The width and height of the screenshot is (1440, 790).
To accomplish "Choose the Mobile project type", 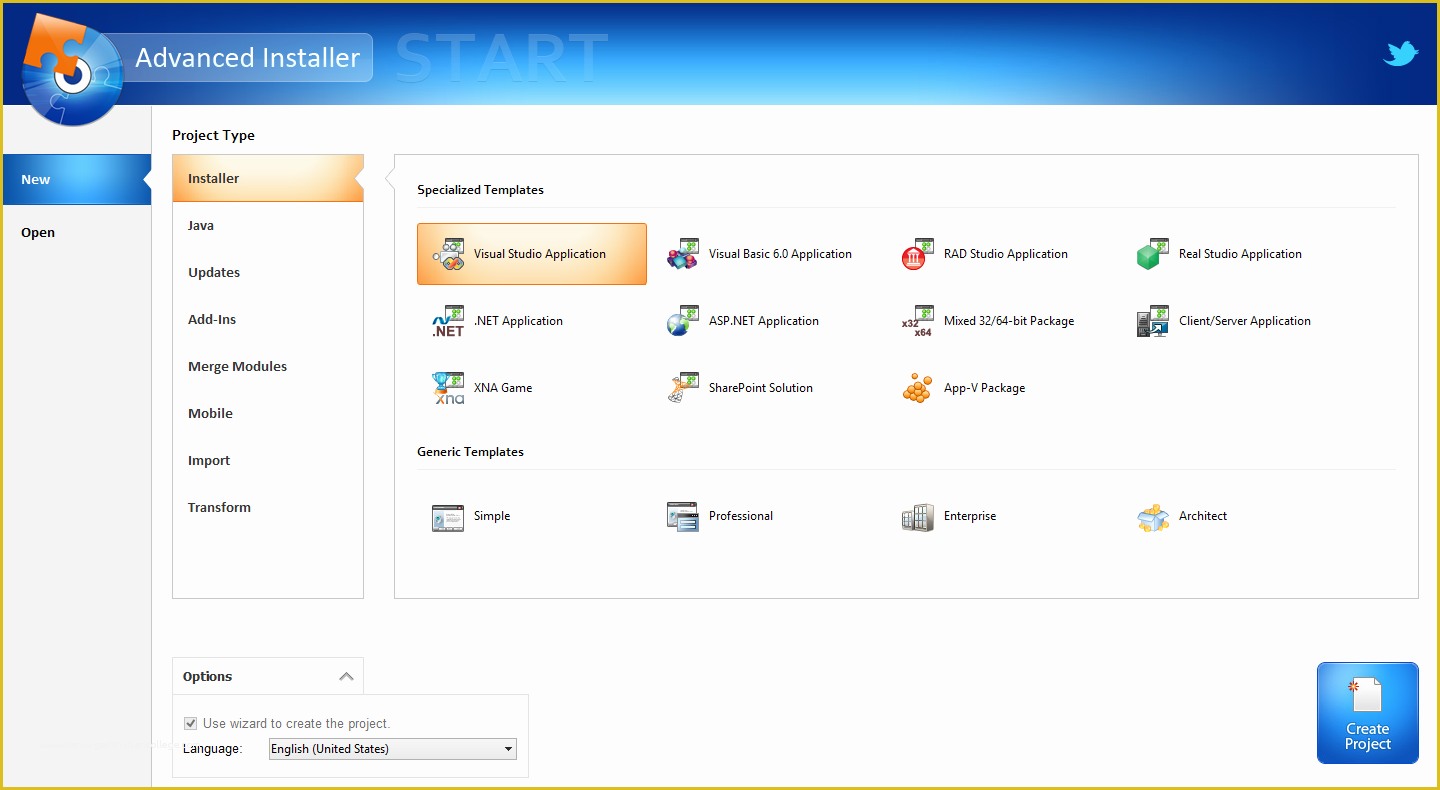I will (268, 413).
